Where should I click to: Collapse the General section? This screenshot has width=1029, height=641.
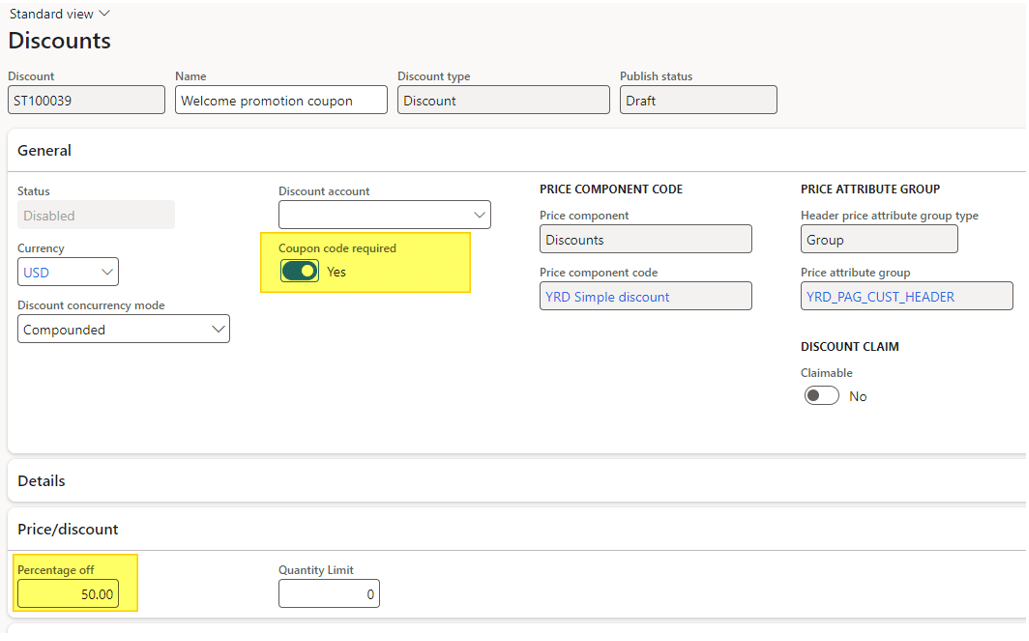(x=44, y=150)
